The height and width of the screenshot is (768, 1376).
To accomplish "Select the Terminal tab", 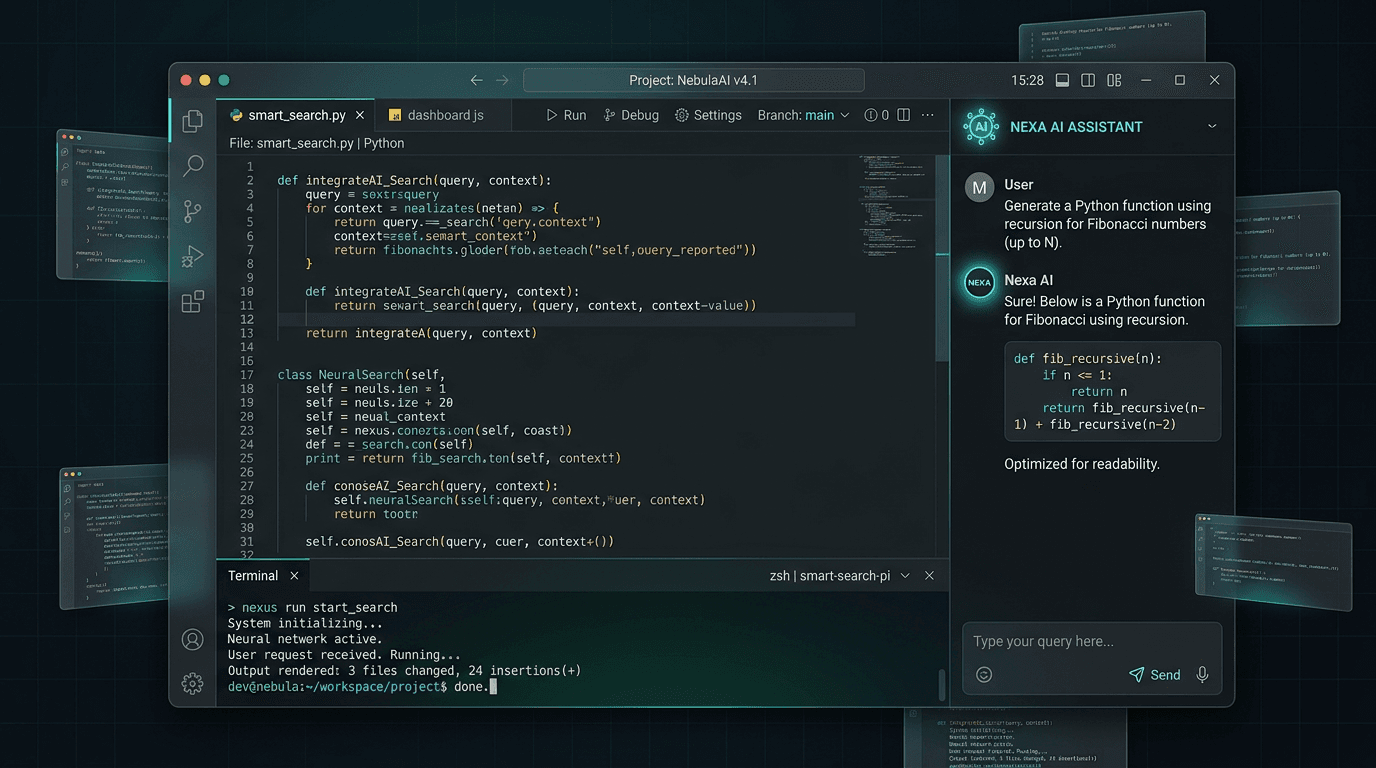I will [x=252, y=575].
